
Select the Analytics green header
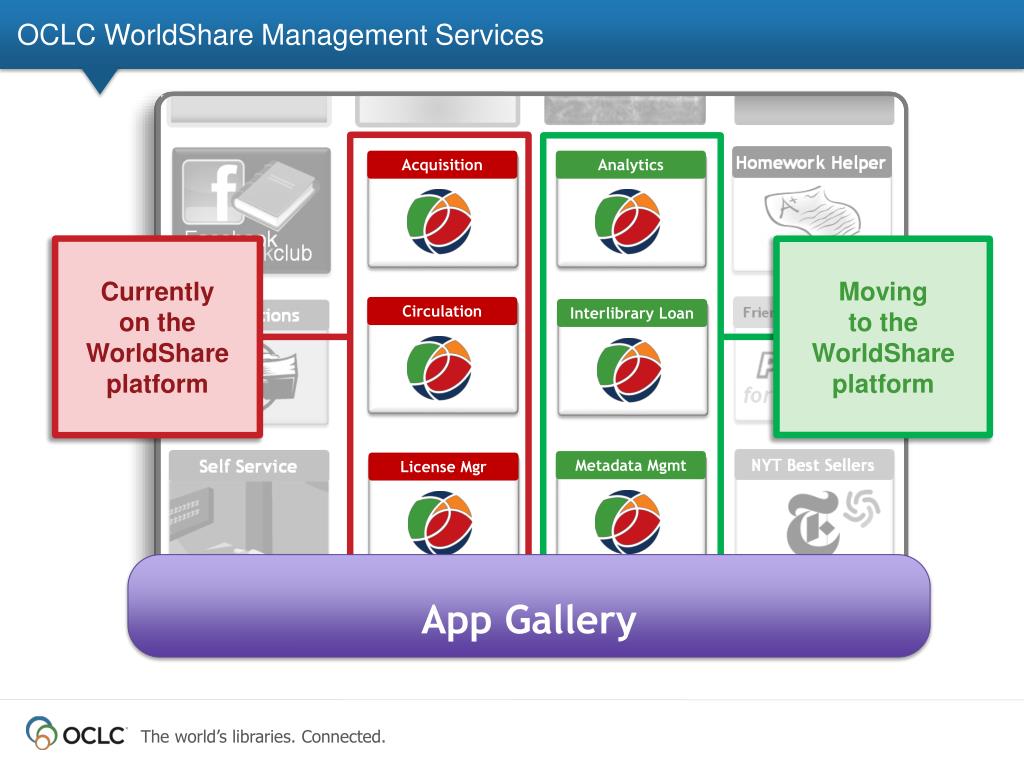point(631,165)
